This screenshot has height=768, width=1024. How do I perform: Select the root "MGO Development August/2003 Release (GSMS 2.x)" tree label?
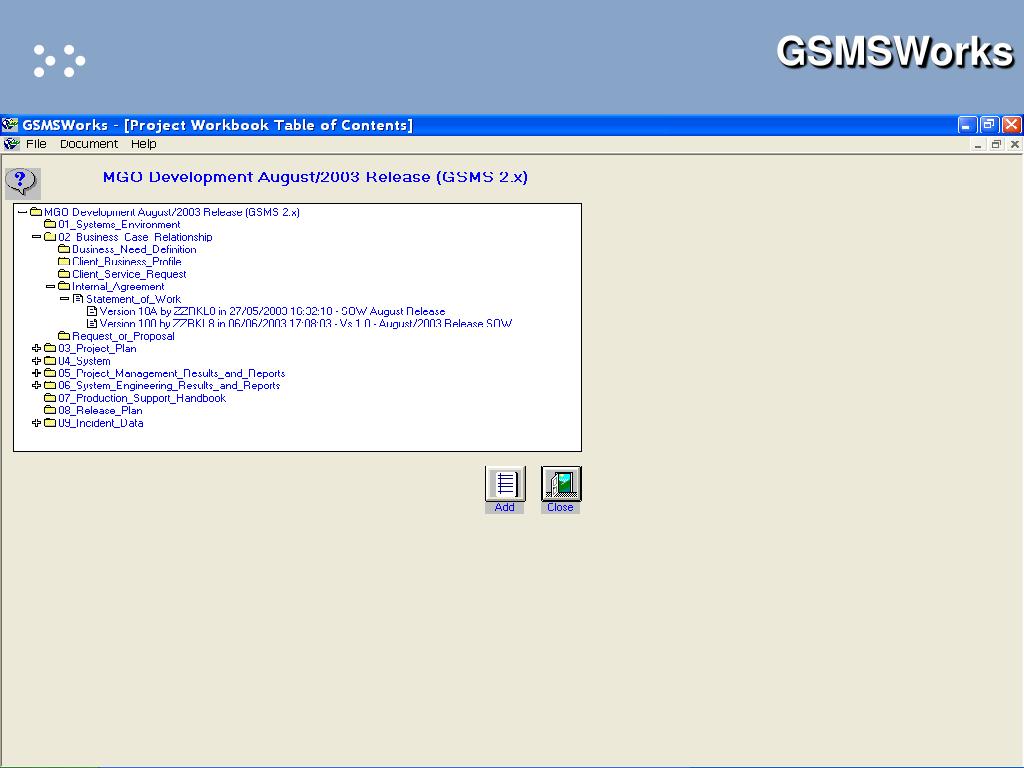pyautogui.click(x=172, y=212)
